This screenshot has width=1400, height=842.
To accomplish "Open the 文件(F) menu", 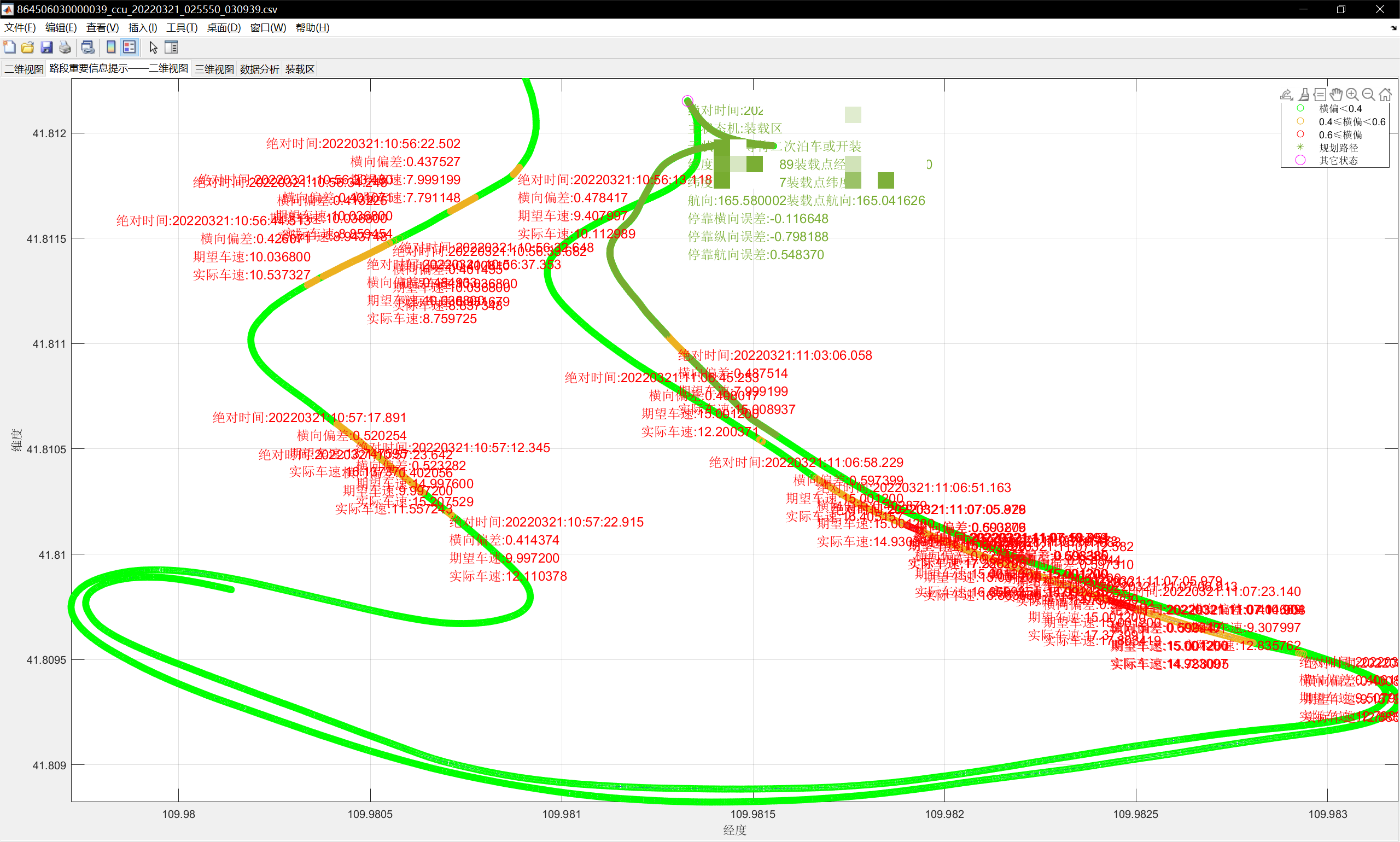I will tap(20, 28).
